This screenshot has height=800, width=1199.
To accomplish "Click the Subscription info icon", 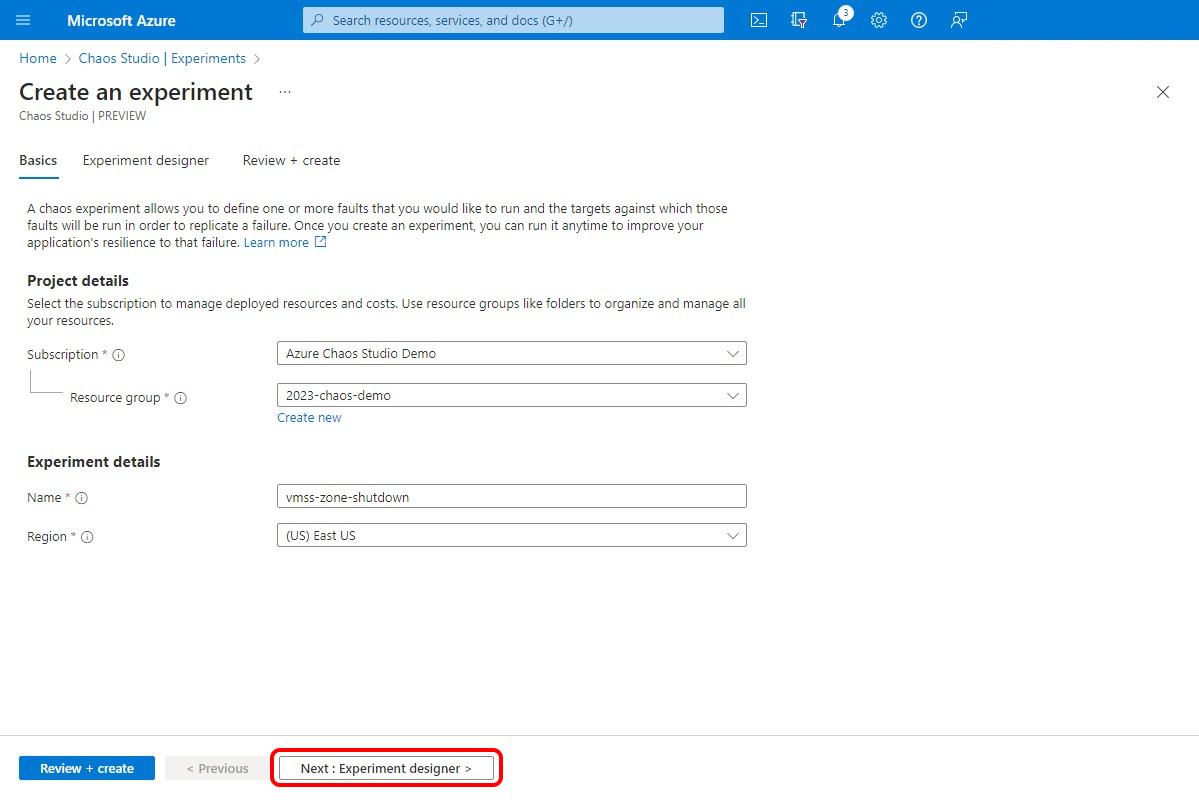I will click(119, 355).
